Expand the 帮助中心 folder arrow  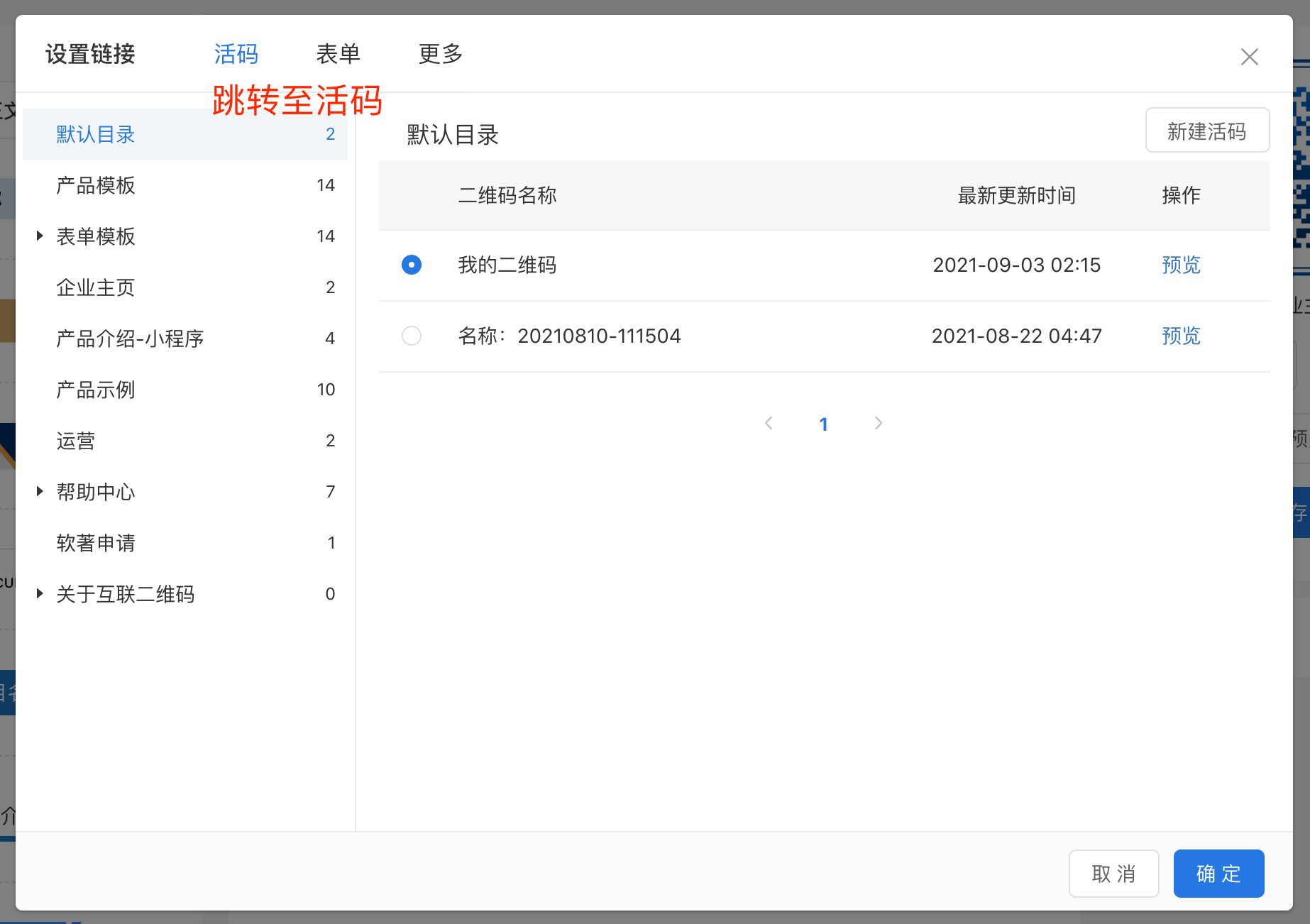[x=40, y=491]
